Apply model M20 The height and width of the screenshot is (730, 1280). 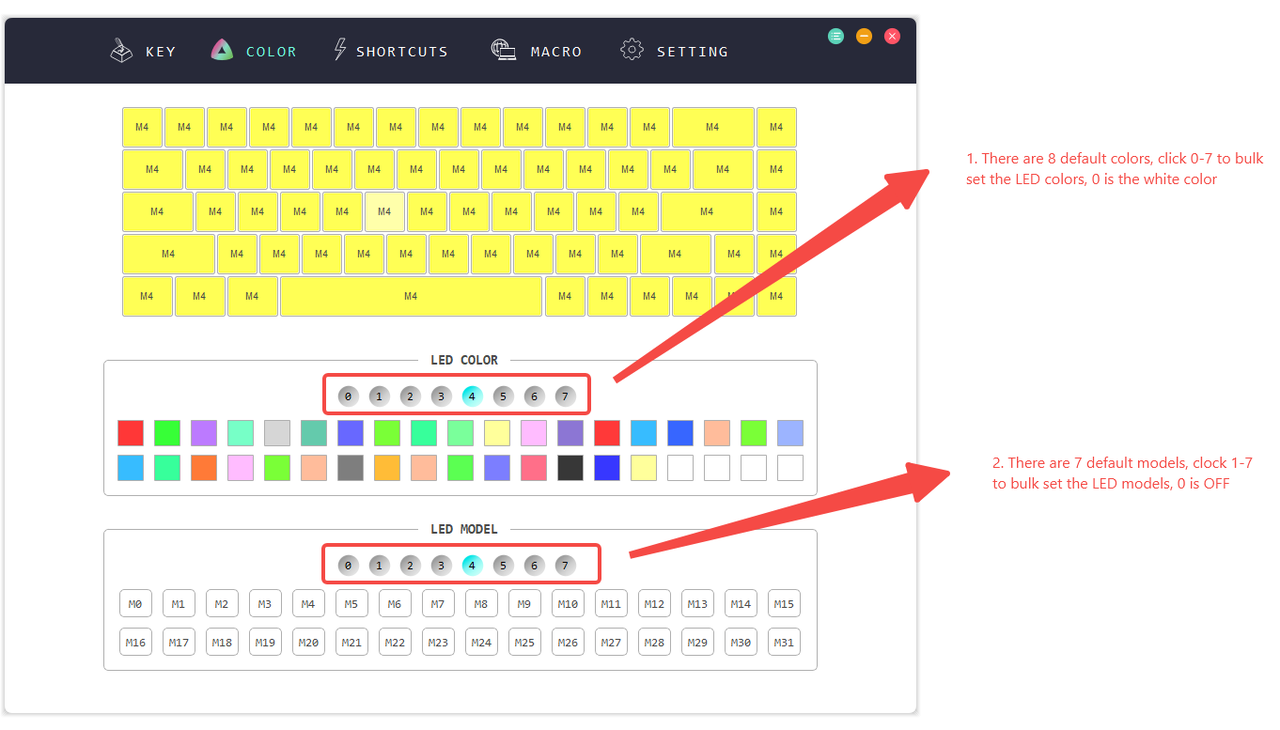(309, 642)
